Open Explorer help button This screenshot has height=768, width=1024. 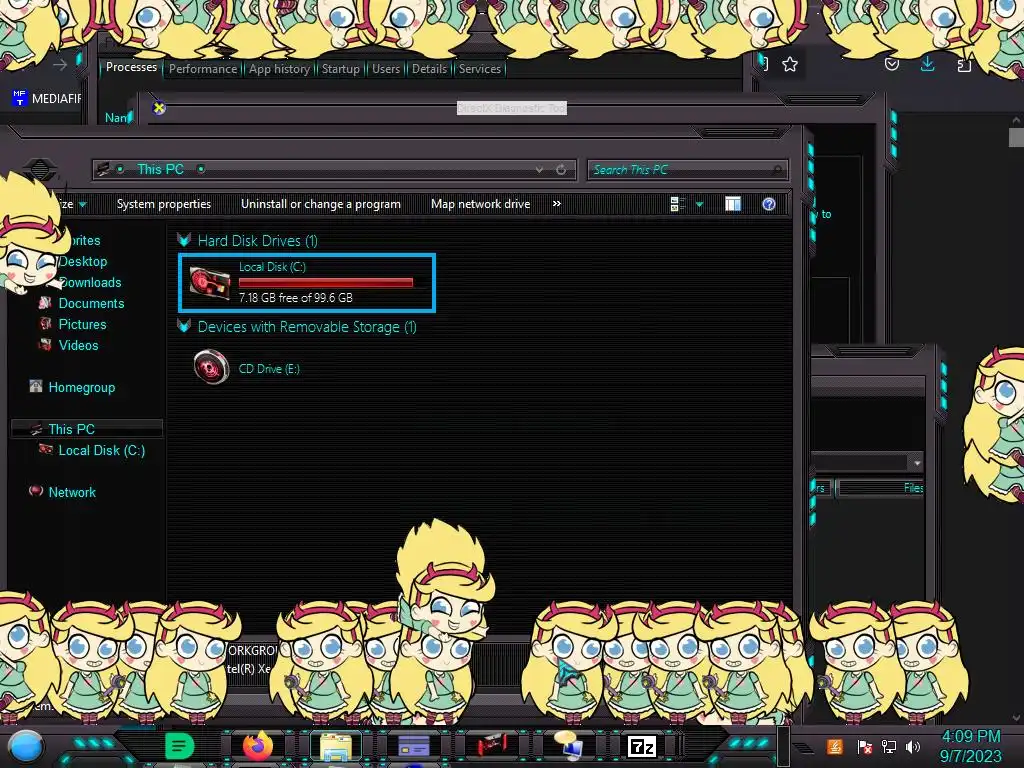click(x=769, y=204)
